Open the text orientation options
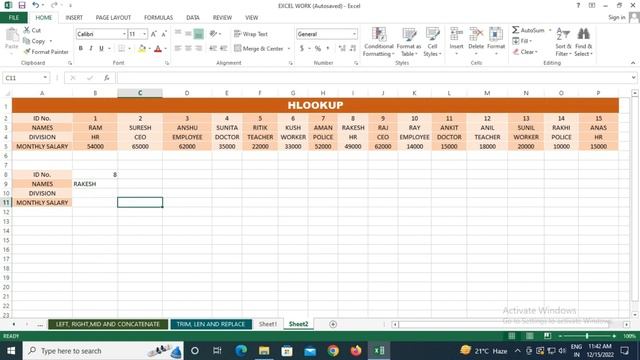Viewport: 640px width, 360px height. (x=215, y=34)
